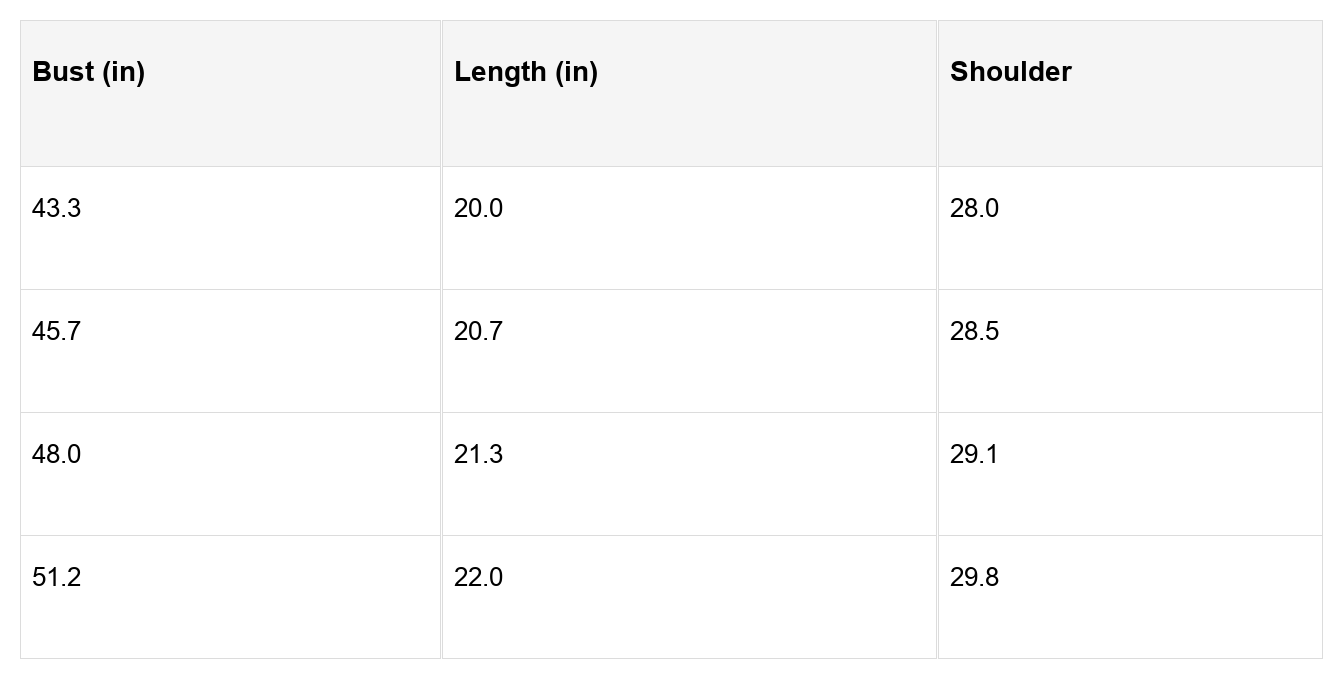Click the Shoulder column header
This screenshot has width=1342, height=678.
1010,72
